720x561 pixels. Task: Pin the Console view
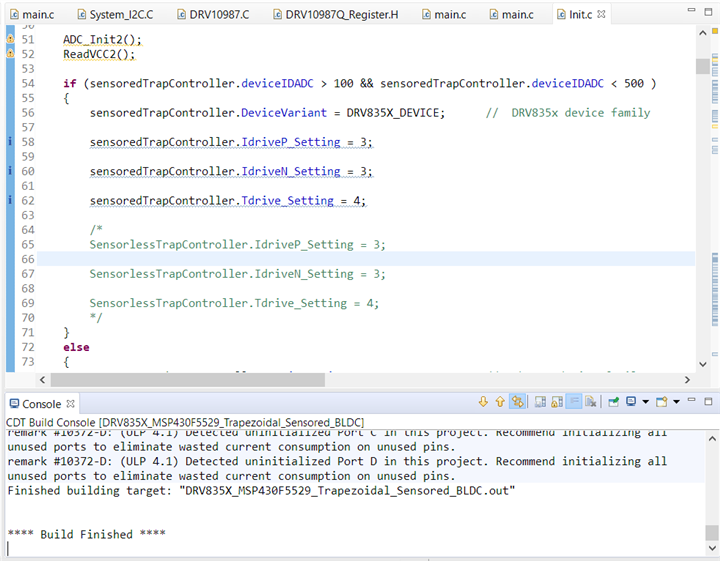pyautogui.click(x=613, y=402)
